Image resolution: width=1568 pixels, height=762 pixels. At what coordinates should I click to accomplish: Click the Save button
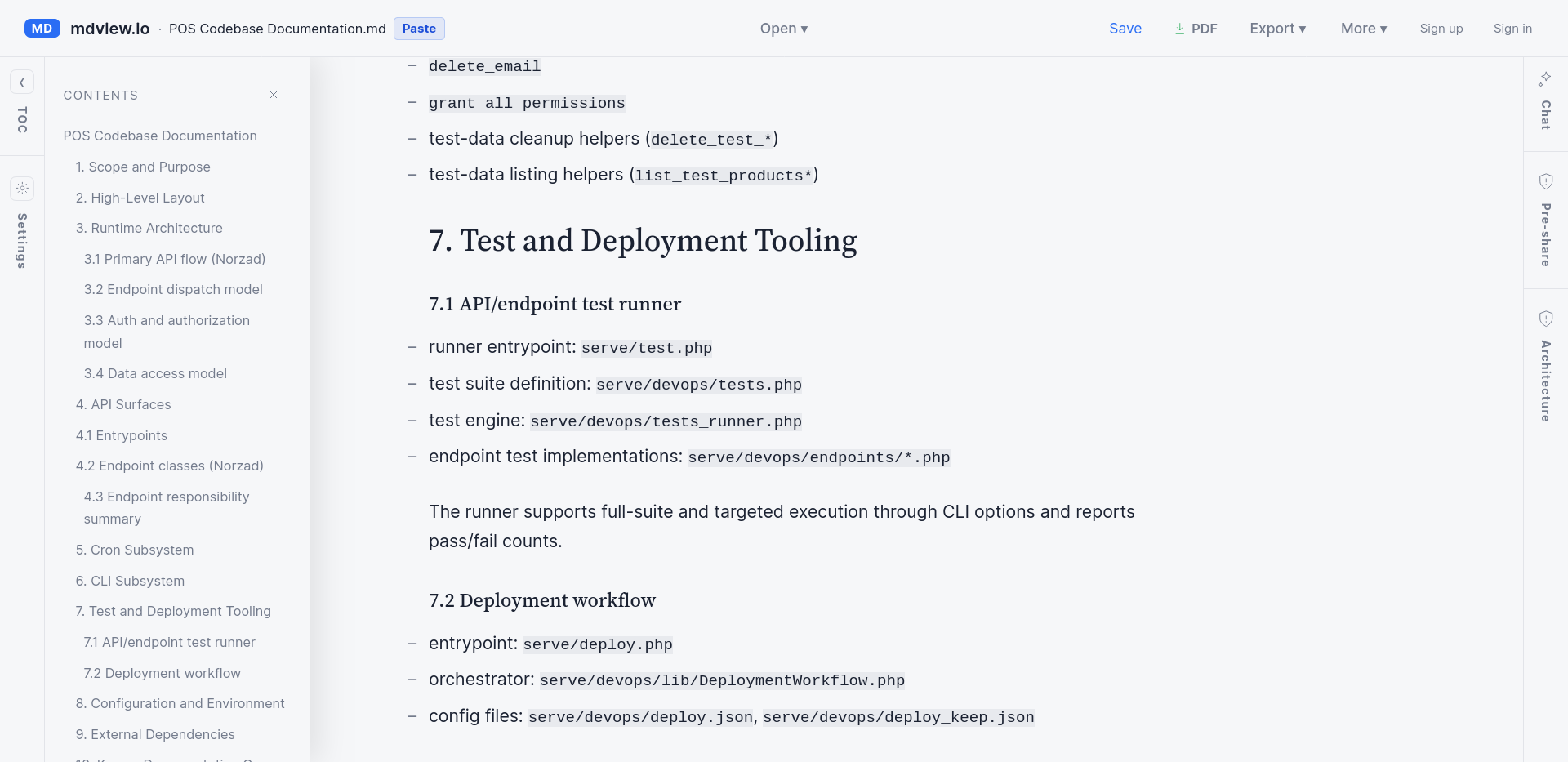point(1125,29)
